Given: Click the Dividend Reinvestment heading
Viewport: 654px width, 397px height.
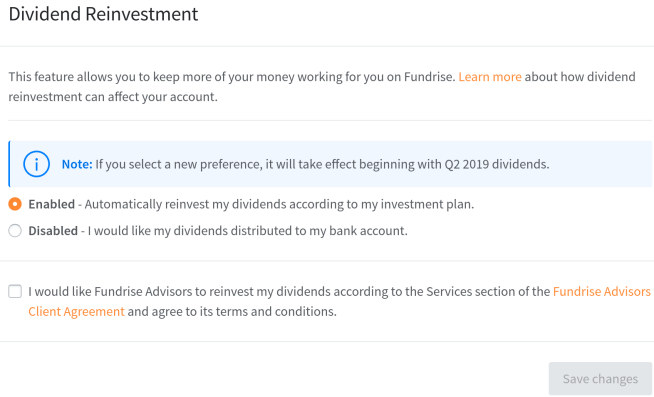Looking at the screenshot, I should click(103, 14).
